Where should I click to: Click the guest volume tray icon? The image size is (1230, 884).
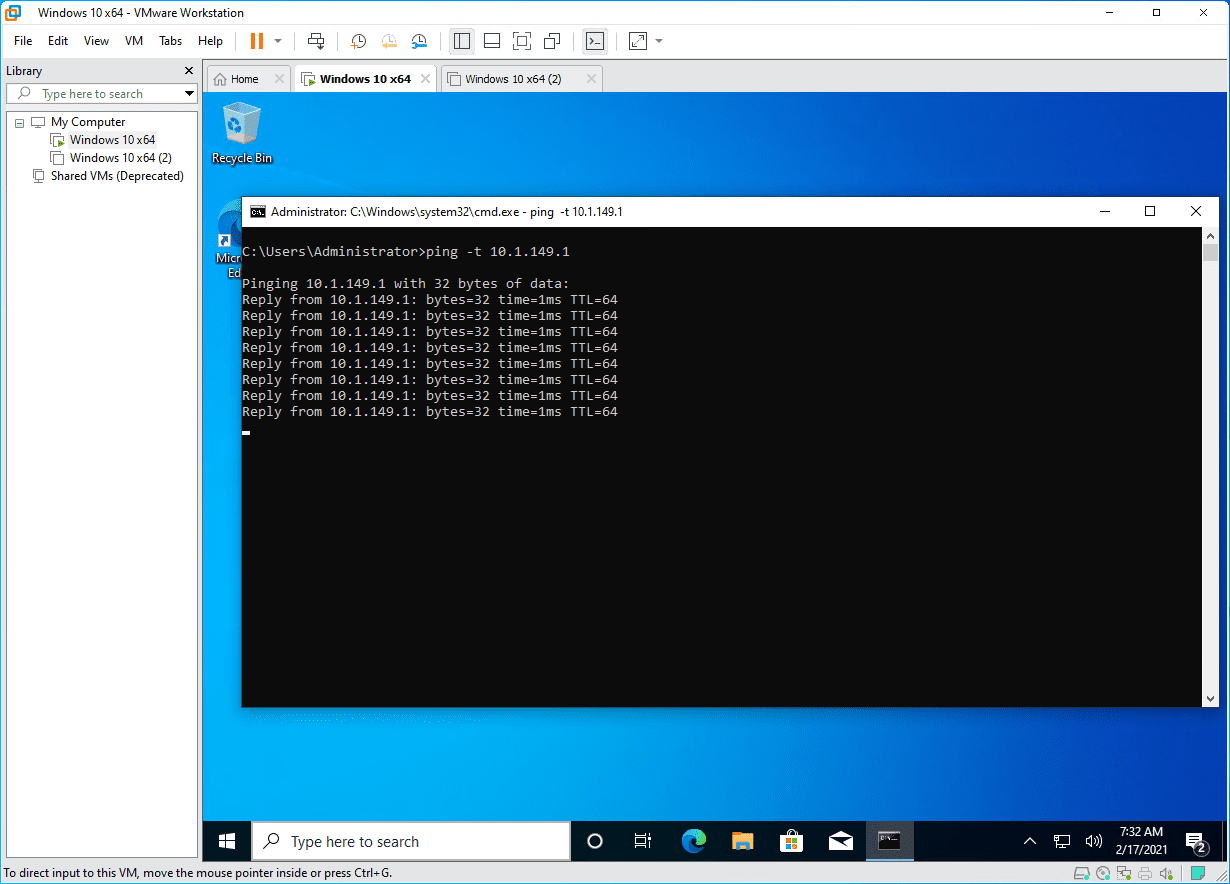tap(1093, 841)
